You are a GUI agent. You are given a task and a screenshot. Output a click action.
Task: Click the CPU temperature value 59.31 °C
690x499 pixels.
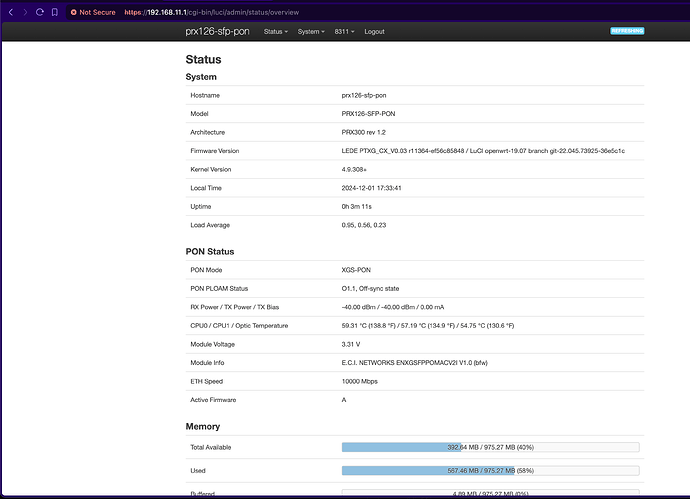(428, 326)
